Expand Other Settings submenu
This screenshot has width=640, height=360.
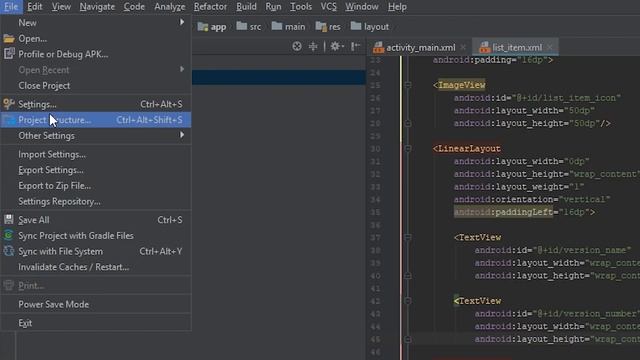(96, 136)
